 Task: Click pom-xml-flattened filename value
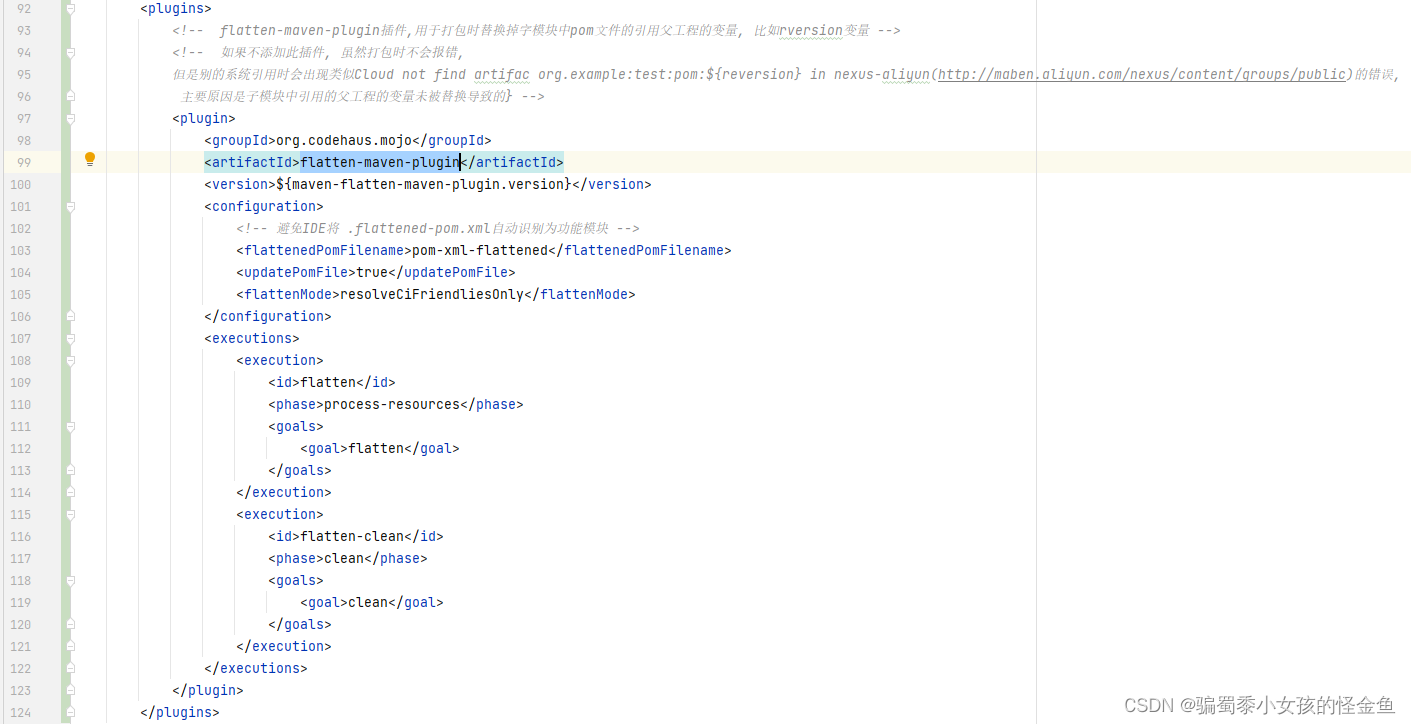click(480, 250)
